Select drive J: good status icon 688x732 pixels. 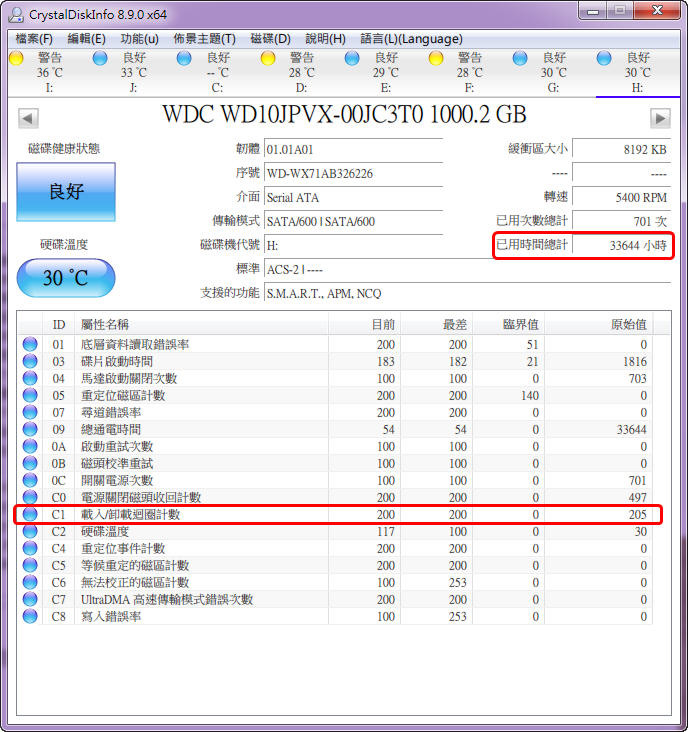100,58
